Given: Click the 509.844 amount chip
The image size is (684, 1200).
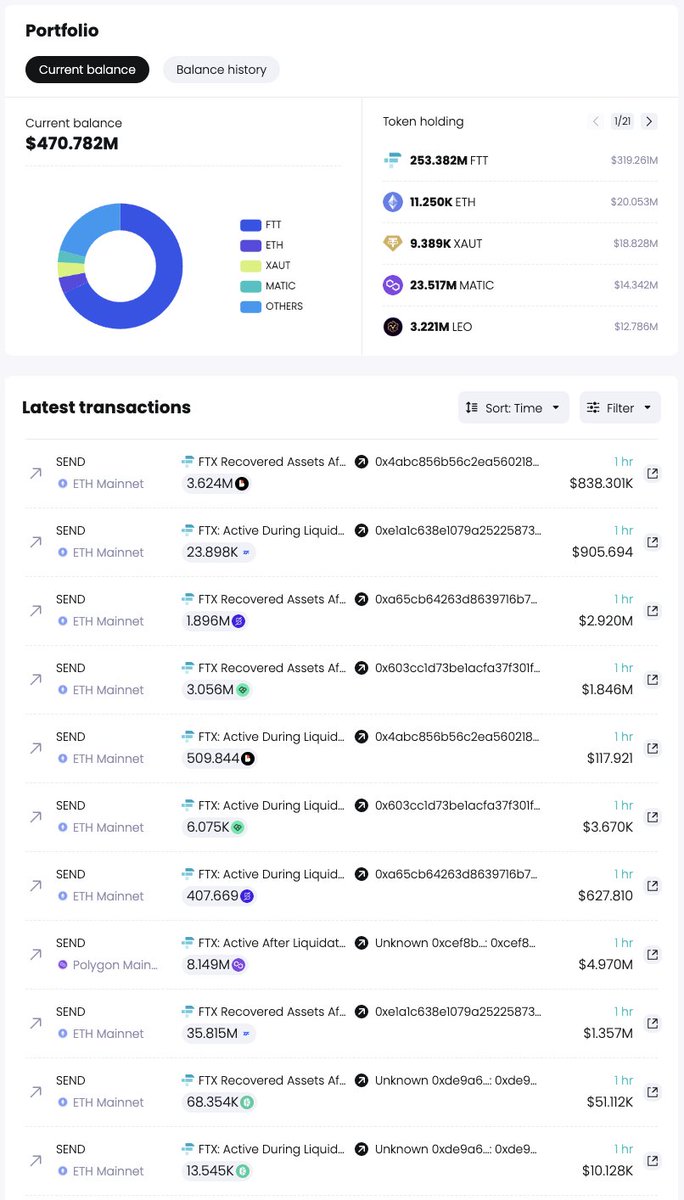Looking at the screenshot, I should (x=220, y=759).
